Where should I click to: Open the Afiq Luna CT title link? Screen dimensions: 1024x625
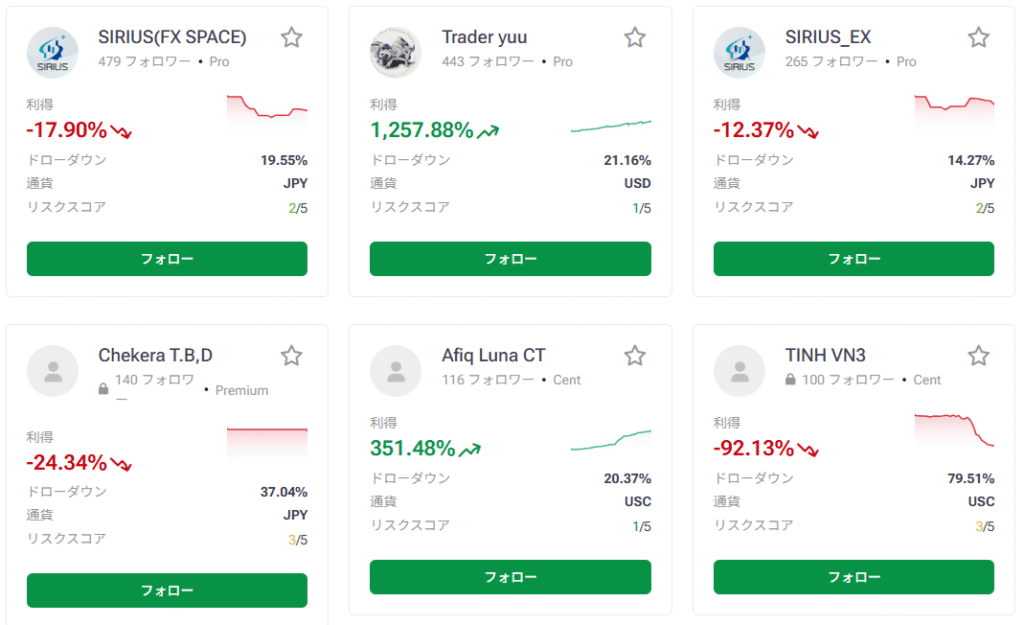coord(493,355)
